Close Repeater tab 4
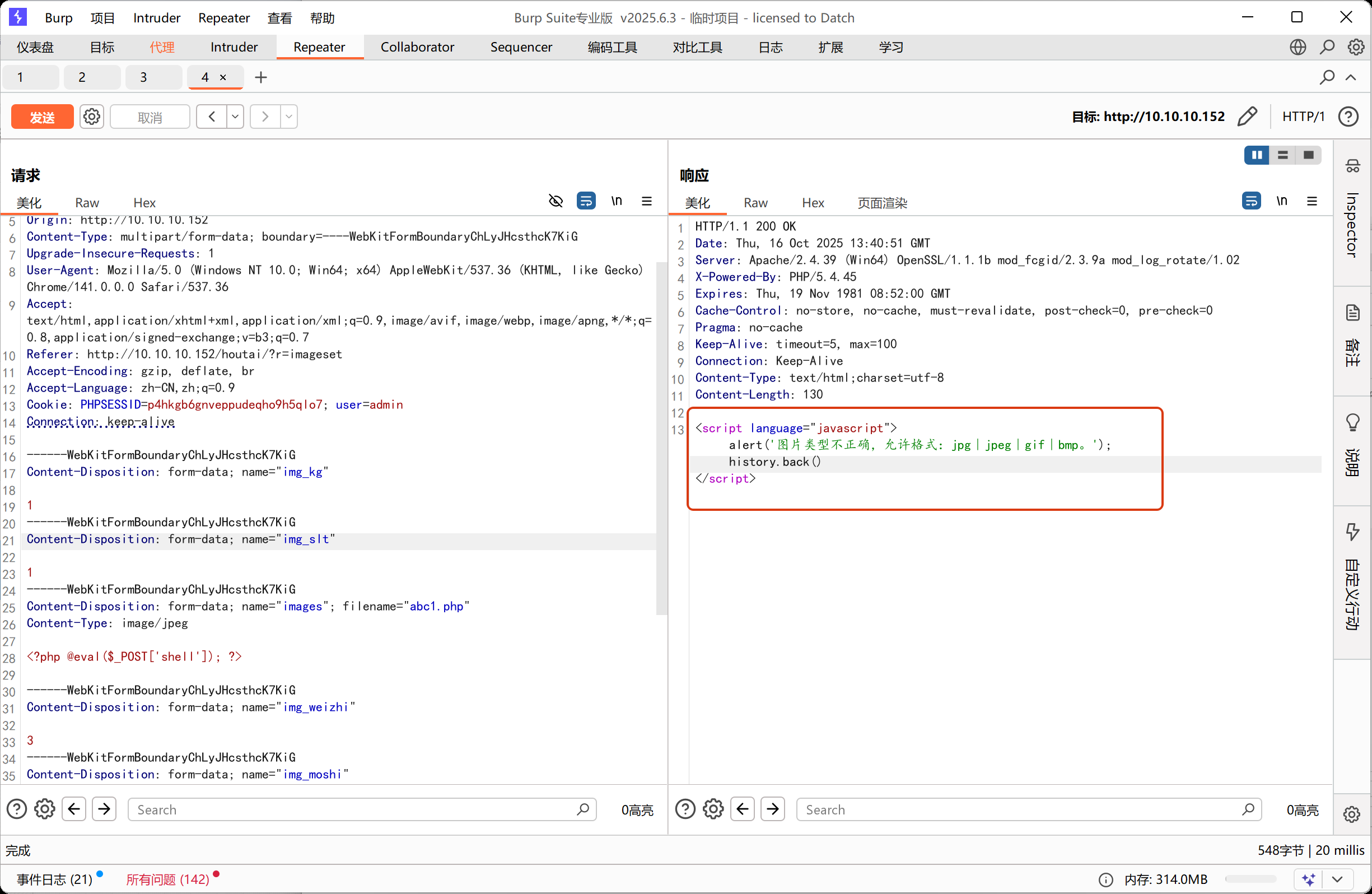 223,77
